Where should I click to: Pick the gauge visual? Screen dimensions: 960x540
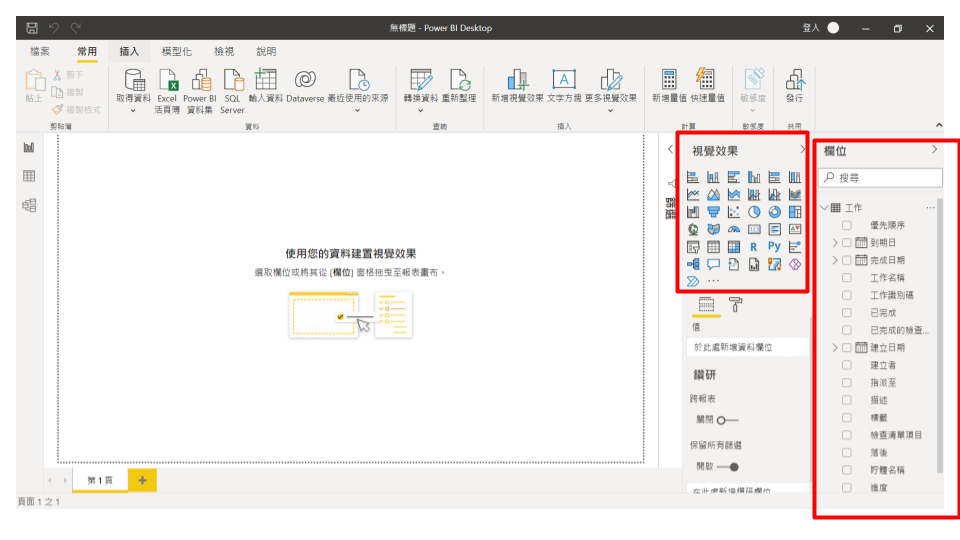(733, 230)
